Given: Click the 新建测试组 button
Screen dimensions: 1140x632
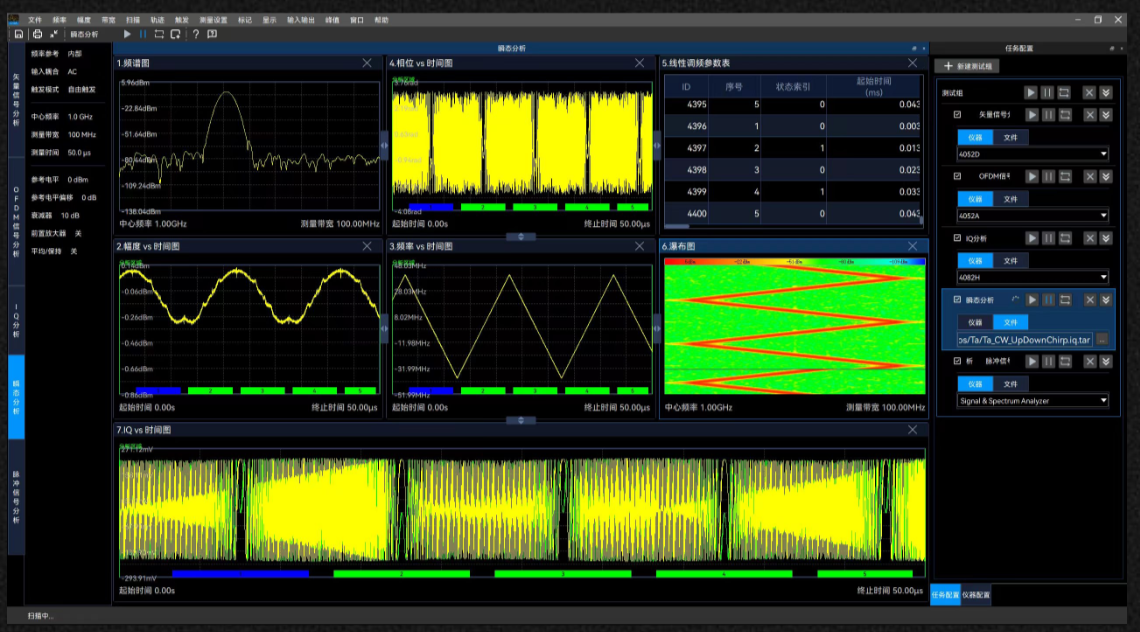Looking at the screenshot, I should (965, 66).
